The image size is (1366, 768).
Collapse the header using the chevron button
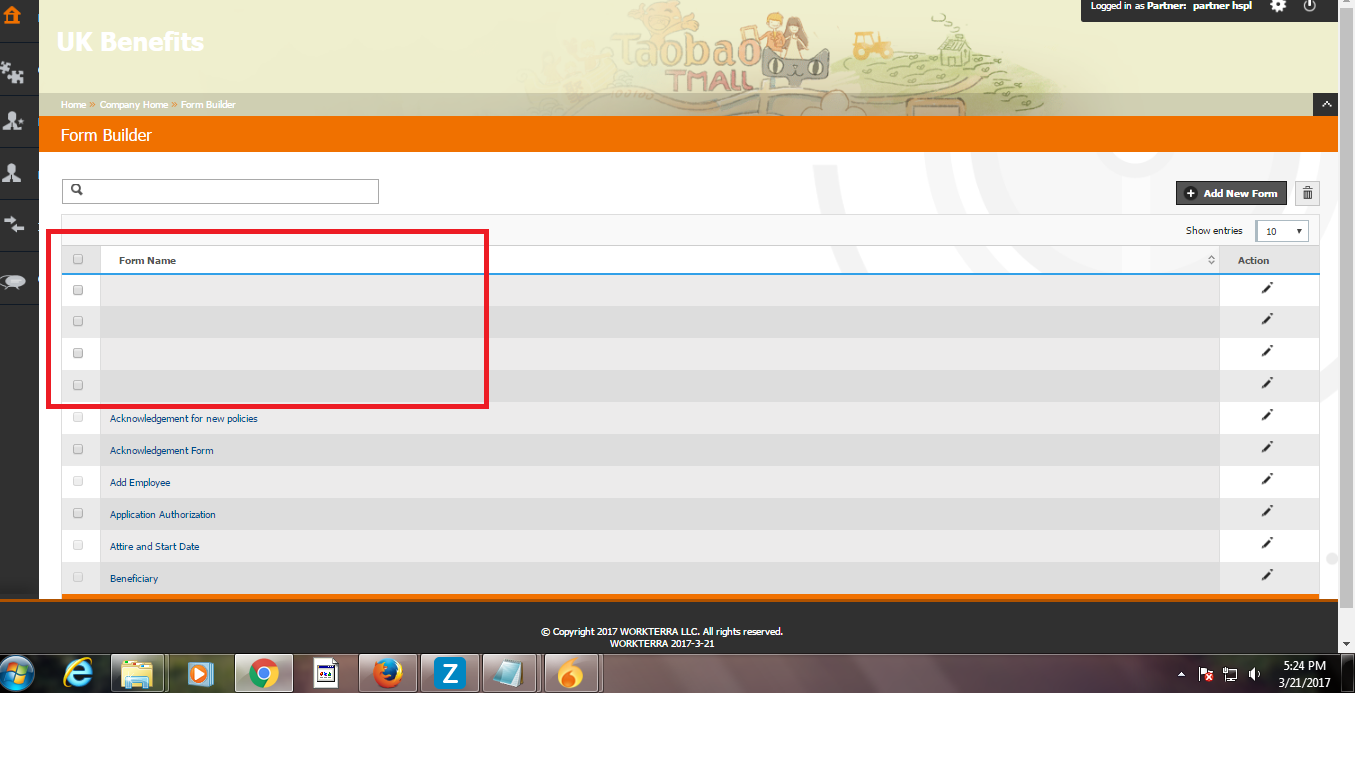[1326, 104]
